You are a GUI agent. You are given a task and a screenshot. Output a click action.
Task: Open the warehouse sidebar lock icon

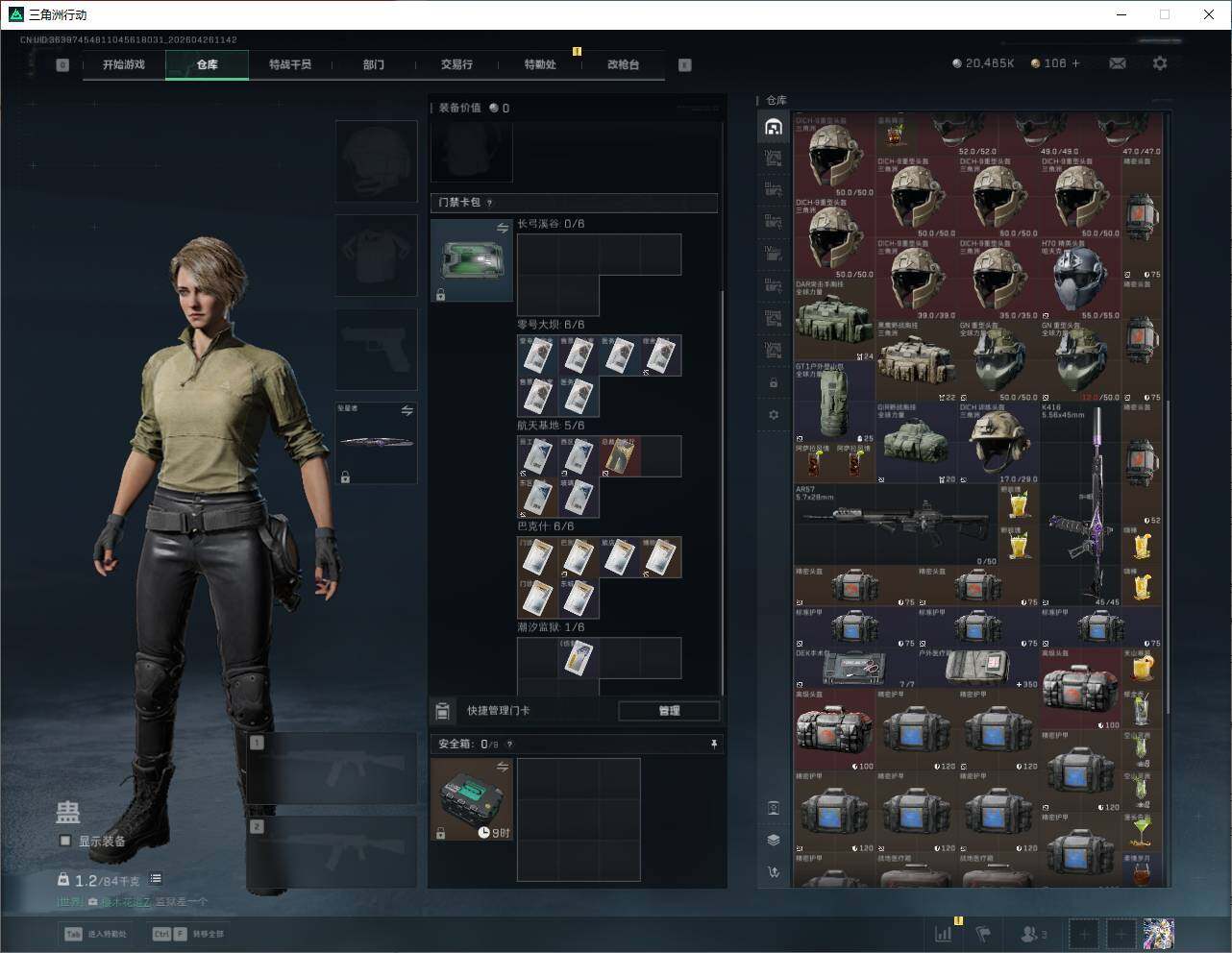774,382
